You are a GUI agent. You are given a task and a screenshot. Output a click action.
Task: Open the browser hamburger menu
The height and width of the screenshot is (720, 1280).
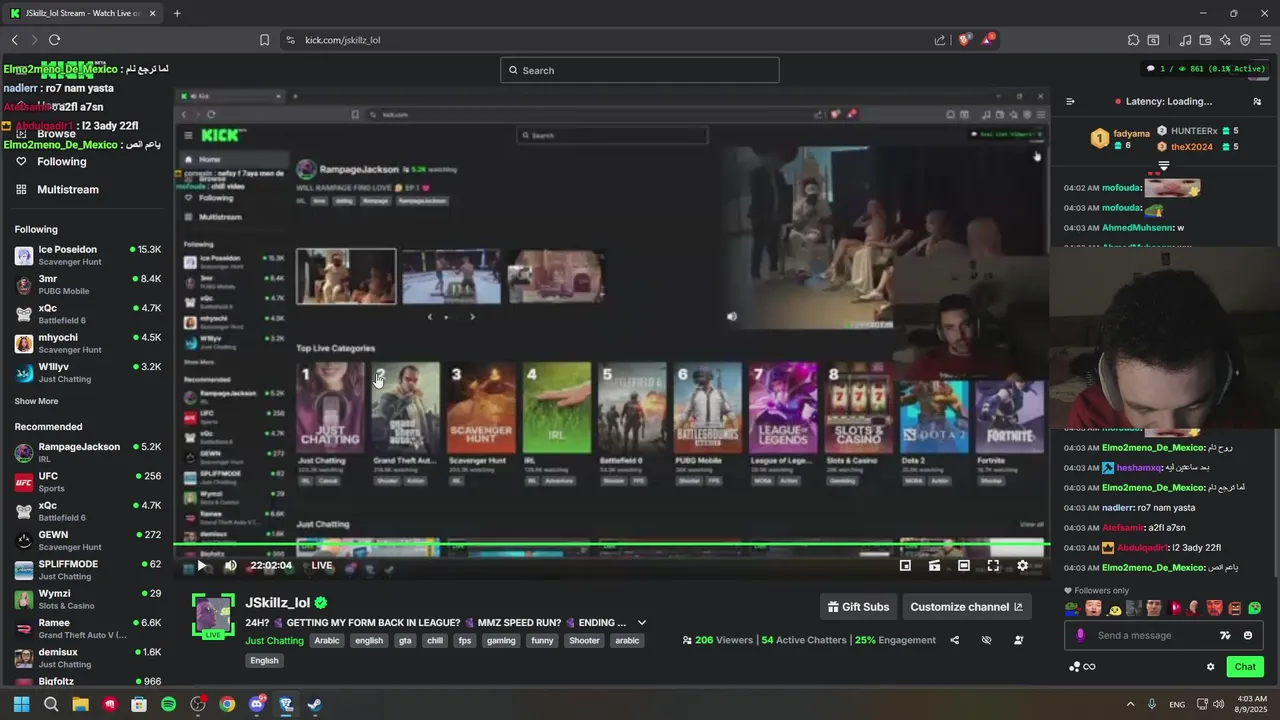[1265, 40]
